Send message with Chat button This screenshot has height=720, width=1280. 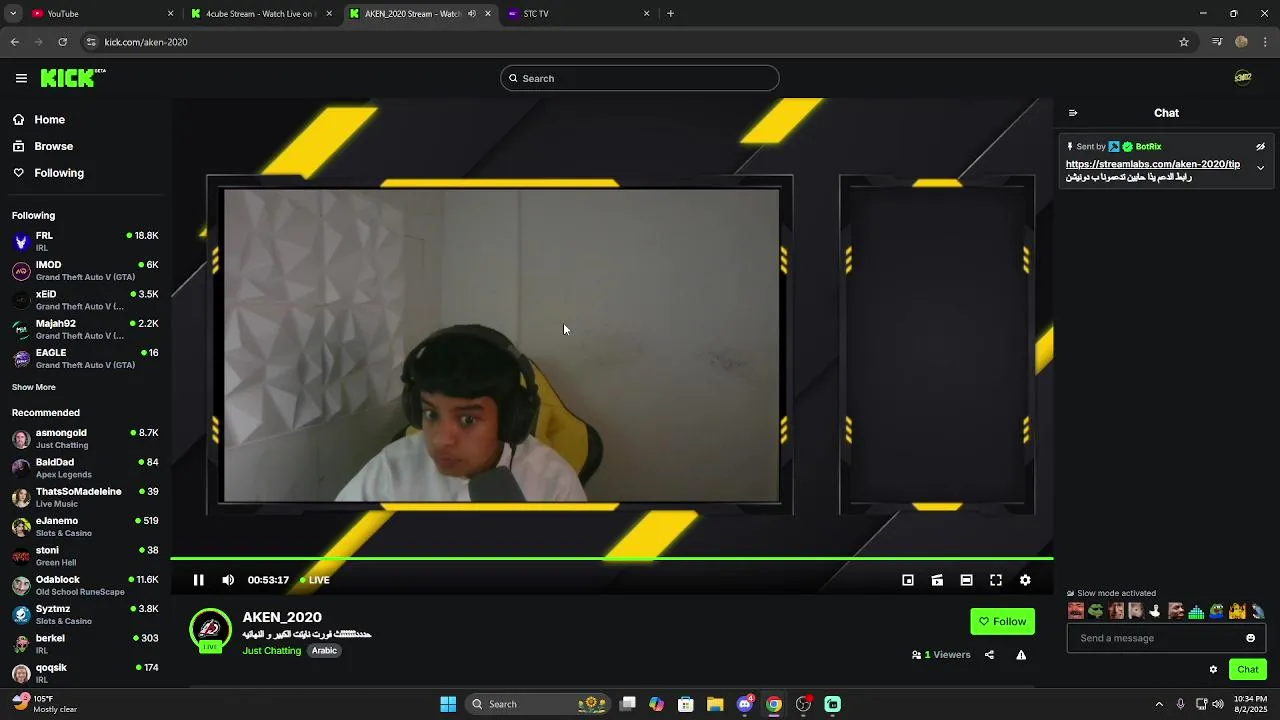[1247, 669]
